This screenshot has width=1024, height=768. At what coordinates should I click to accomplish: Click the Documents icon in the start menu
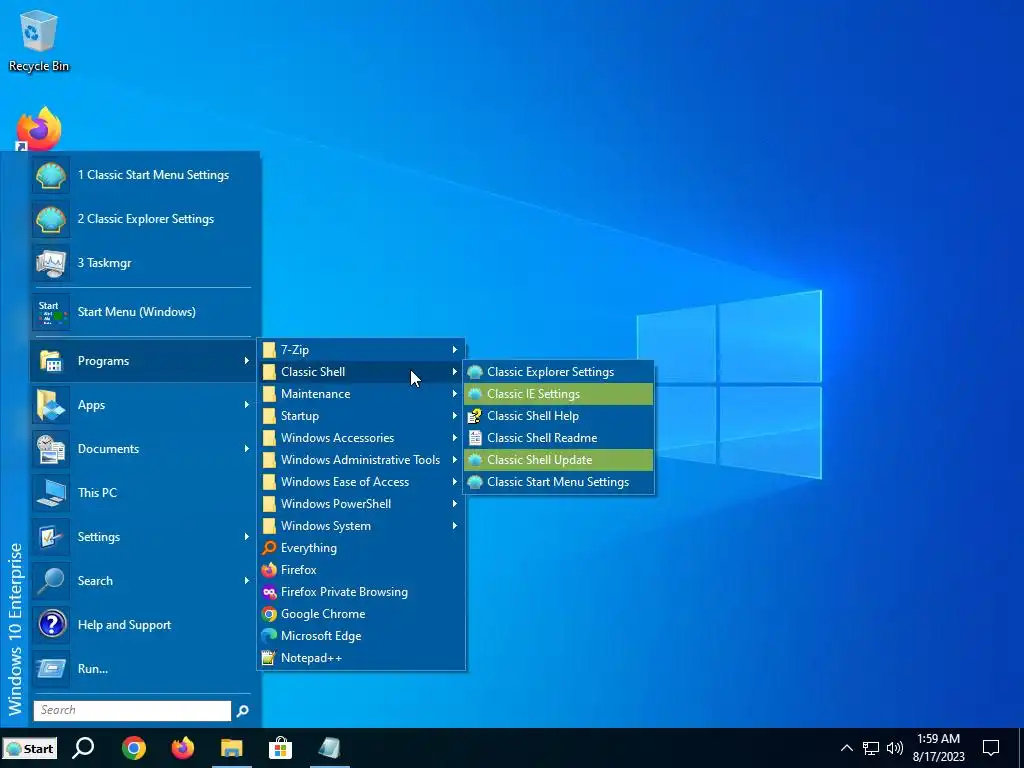pyautogui.click(x=51, y=449)
